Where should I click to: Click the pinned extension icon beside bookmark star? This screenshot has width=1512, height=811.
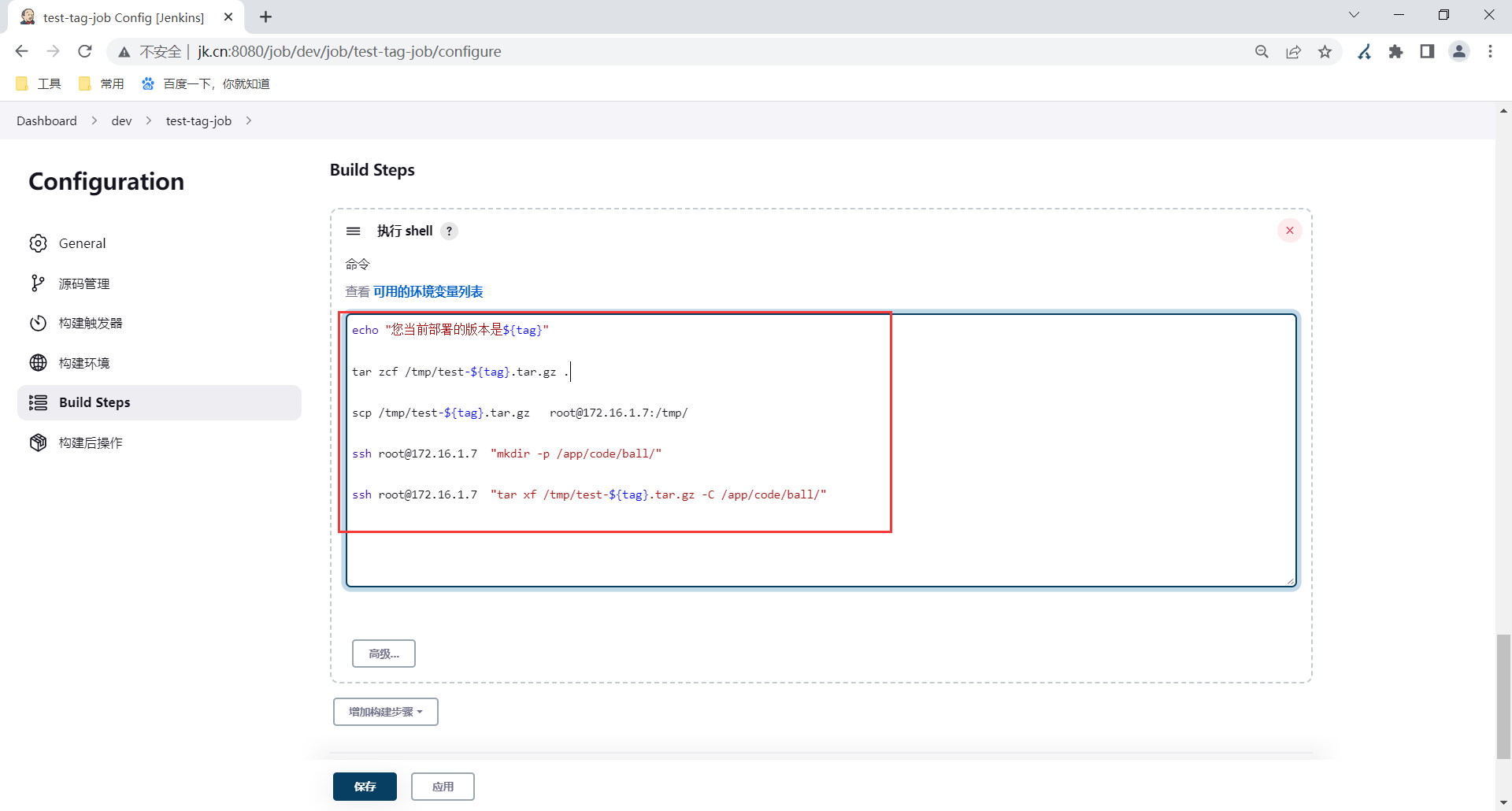[x=1364, y=51]
